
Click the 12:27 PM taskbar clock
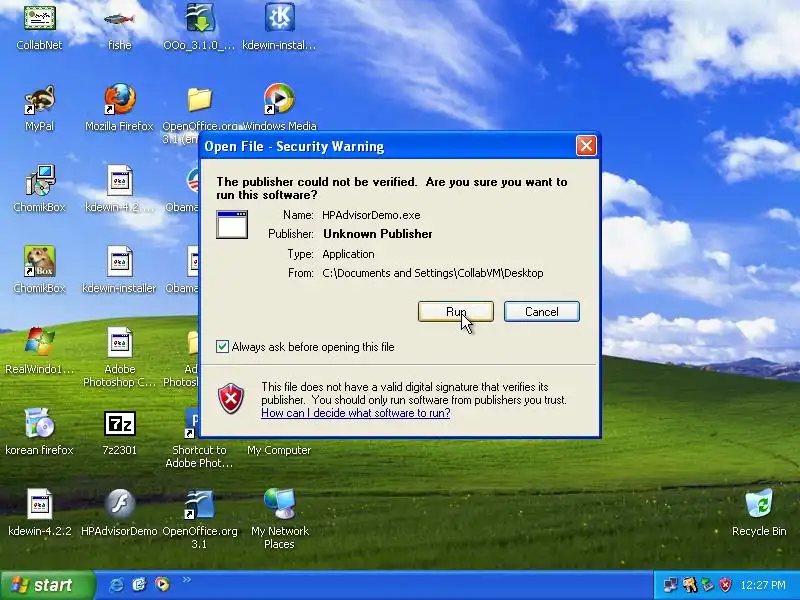tap(763, 585)
